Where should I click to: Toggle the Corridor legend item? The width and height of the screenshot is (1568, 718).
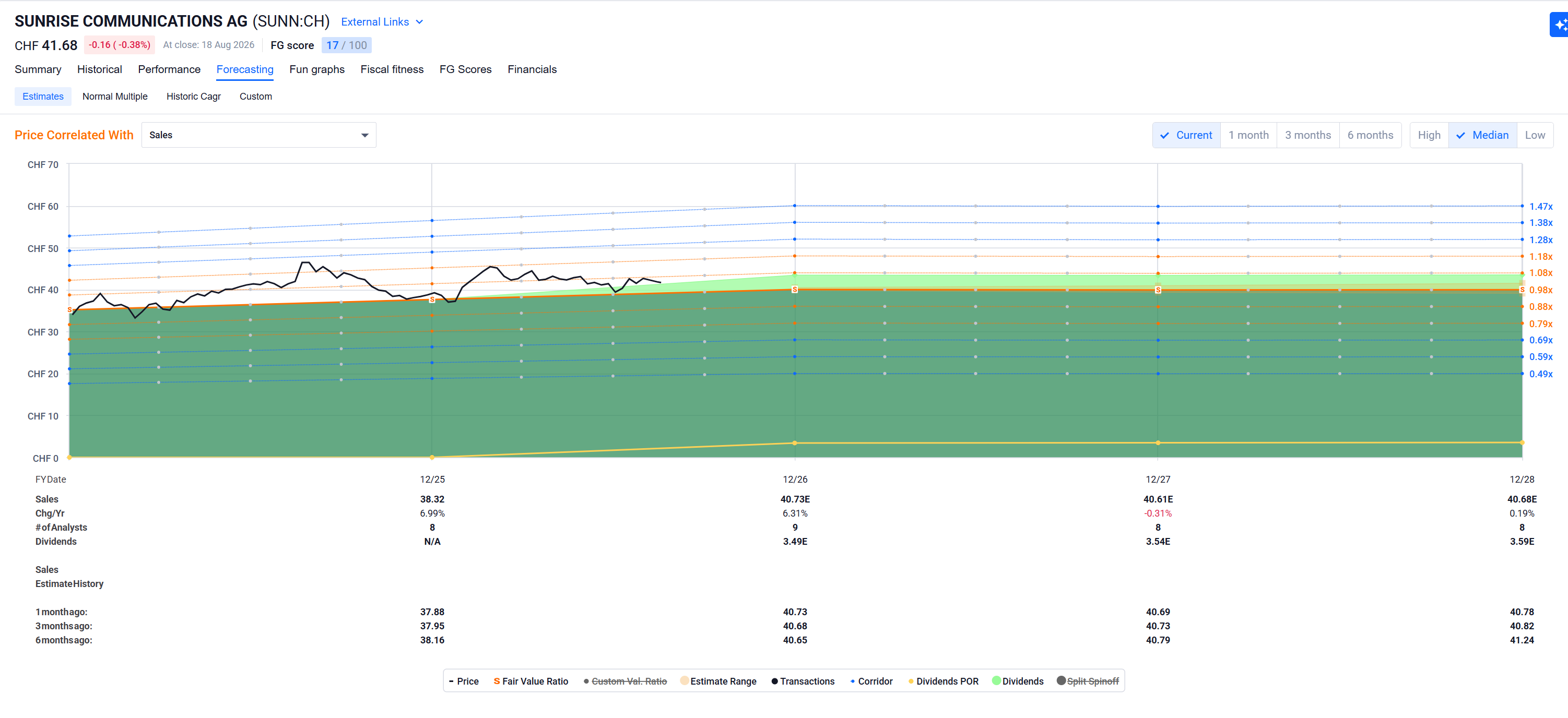coord(871,681)
